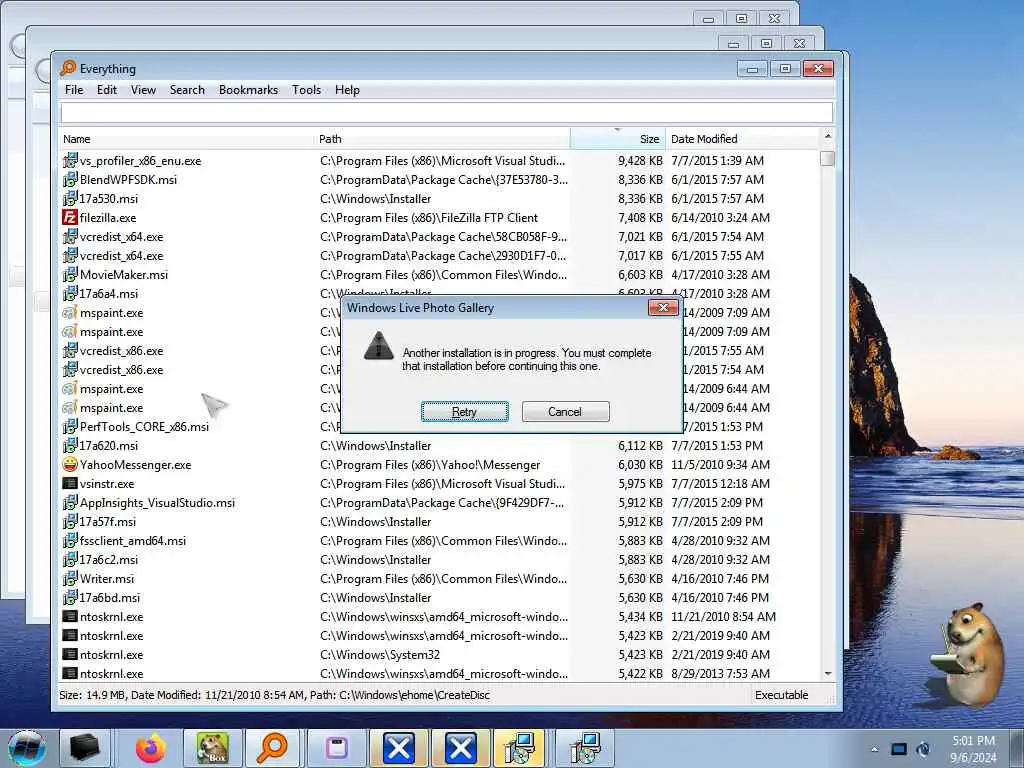The image size is (1024, 768).
Task: Select the vcredist_x64.exe sized 7,017 KB
Action: [121, 255]
